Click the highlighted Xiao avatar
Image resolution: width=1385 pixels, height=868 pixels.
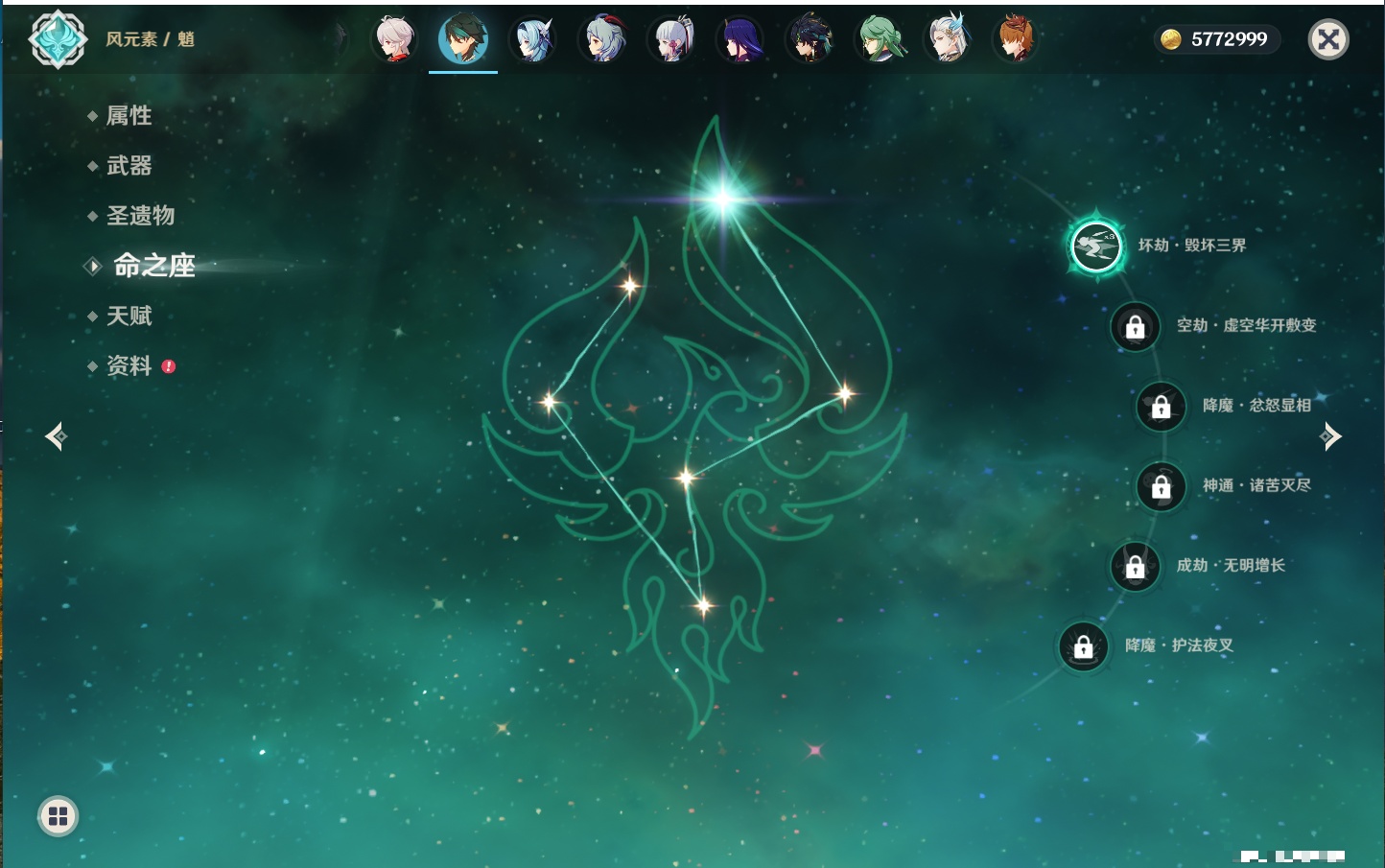click(463, 39)
